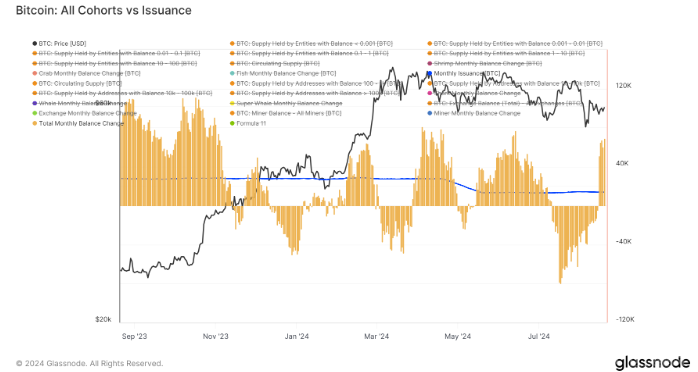Click the Mar '24 x-axis label
The width and height of the screenshot is (698, 372).
[377, 336]
